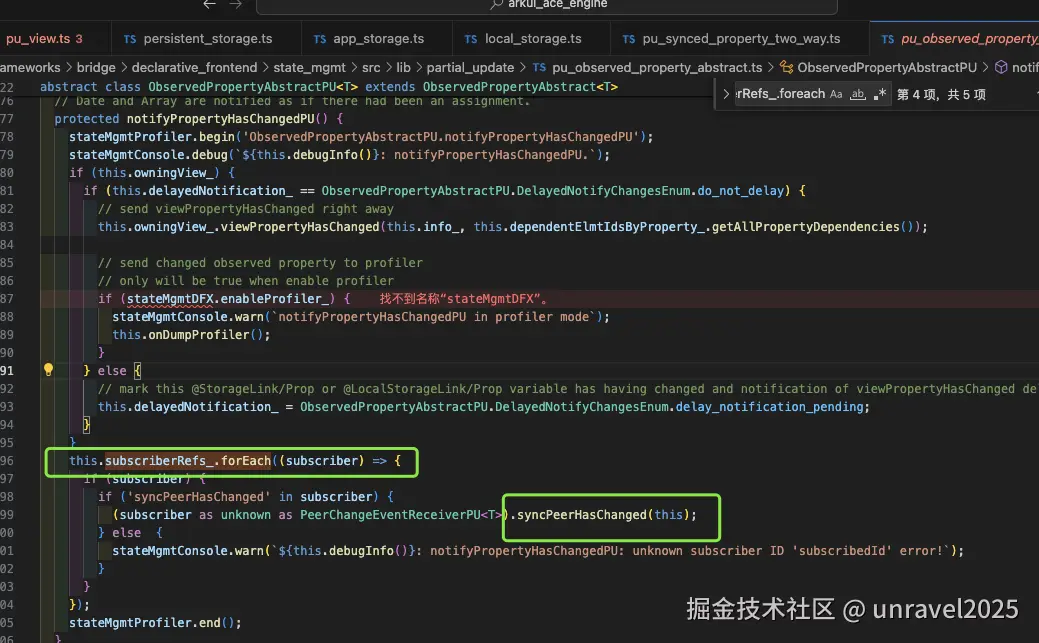
Task: Click TS icon on local_storage.ts tab
Action: pyautogui.click(x=470, y=39)
